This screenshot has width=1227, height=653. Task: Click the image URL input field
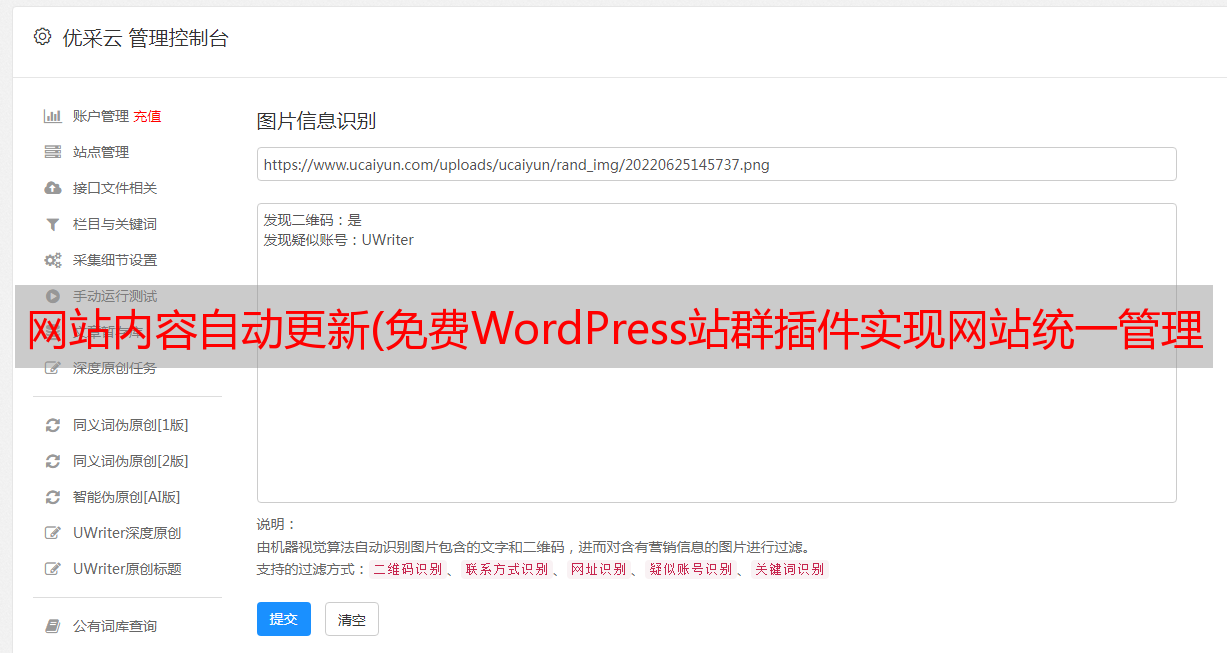pos(716,164)
